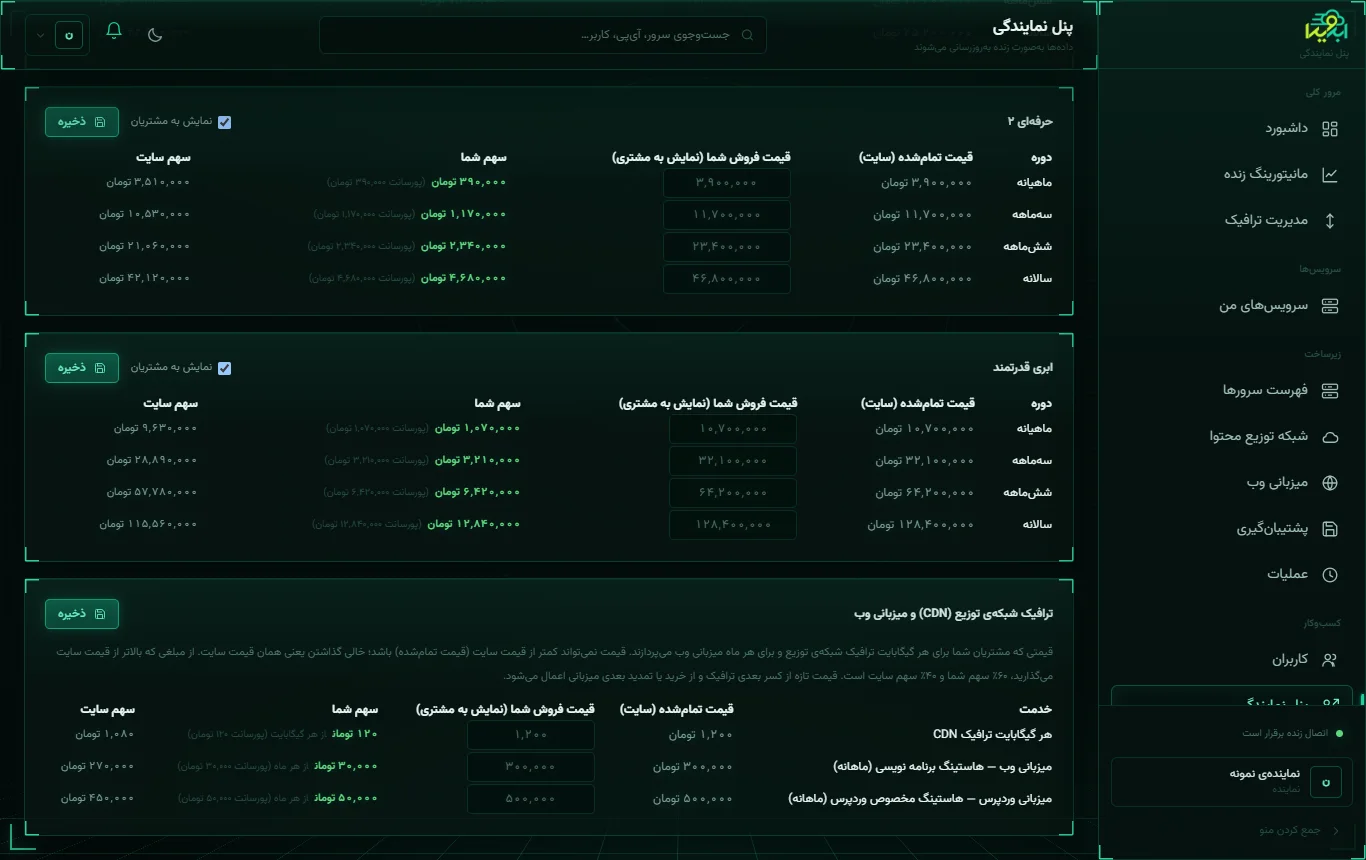
Task: Open شبکه توزیع محتوا cloud icon
Action: pos(1329,437)
